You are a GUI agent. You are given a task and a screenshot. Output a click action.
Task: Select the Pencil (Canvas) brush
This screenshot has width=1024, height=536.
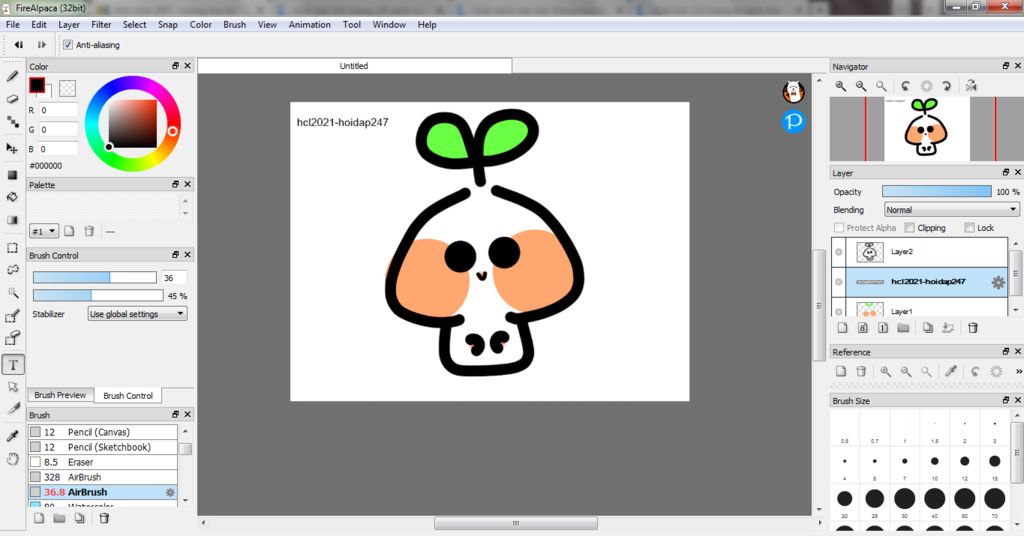[x=103, y=432]
